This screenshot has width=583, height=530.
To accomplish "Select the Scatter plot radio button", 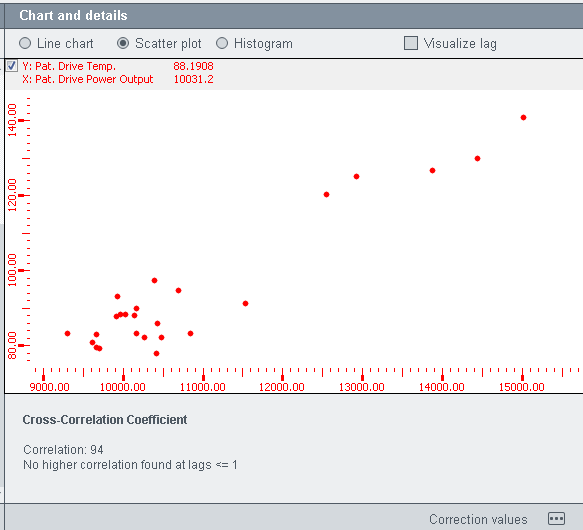I will coord(123,44).
